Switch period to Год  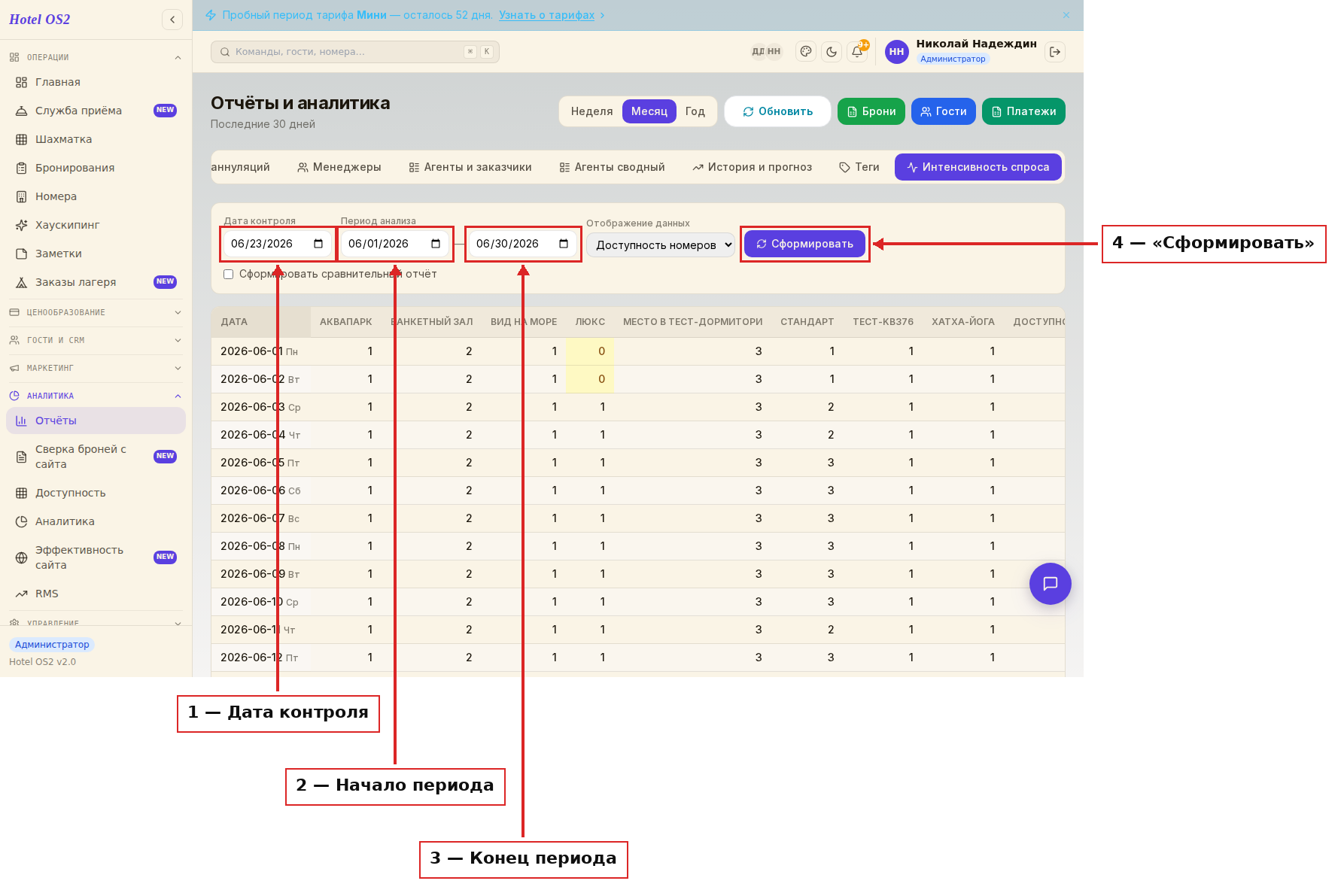(695, 111)
